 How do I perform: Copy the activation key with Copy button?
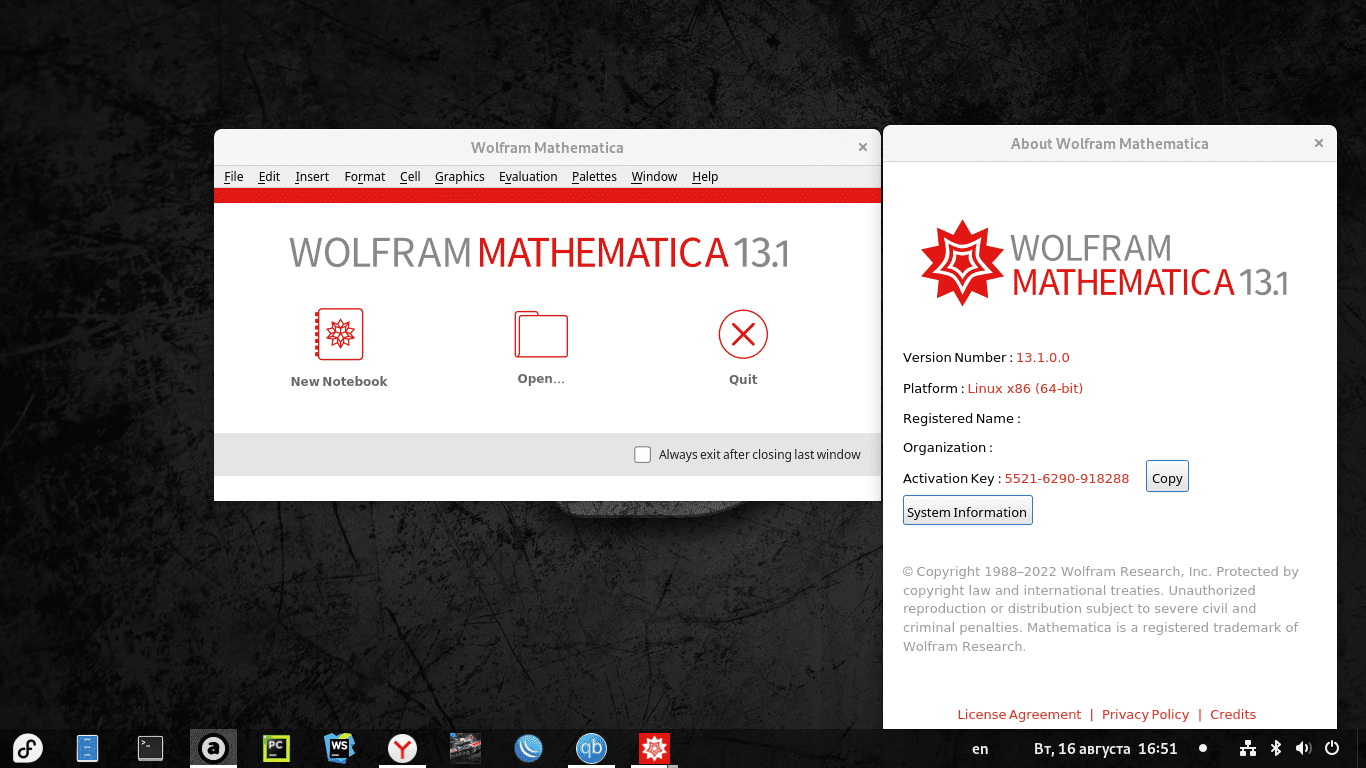click(1167, 477)
